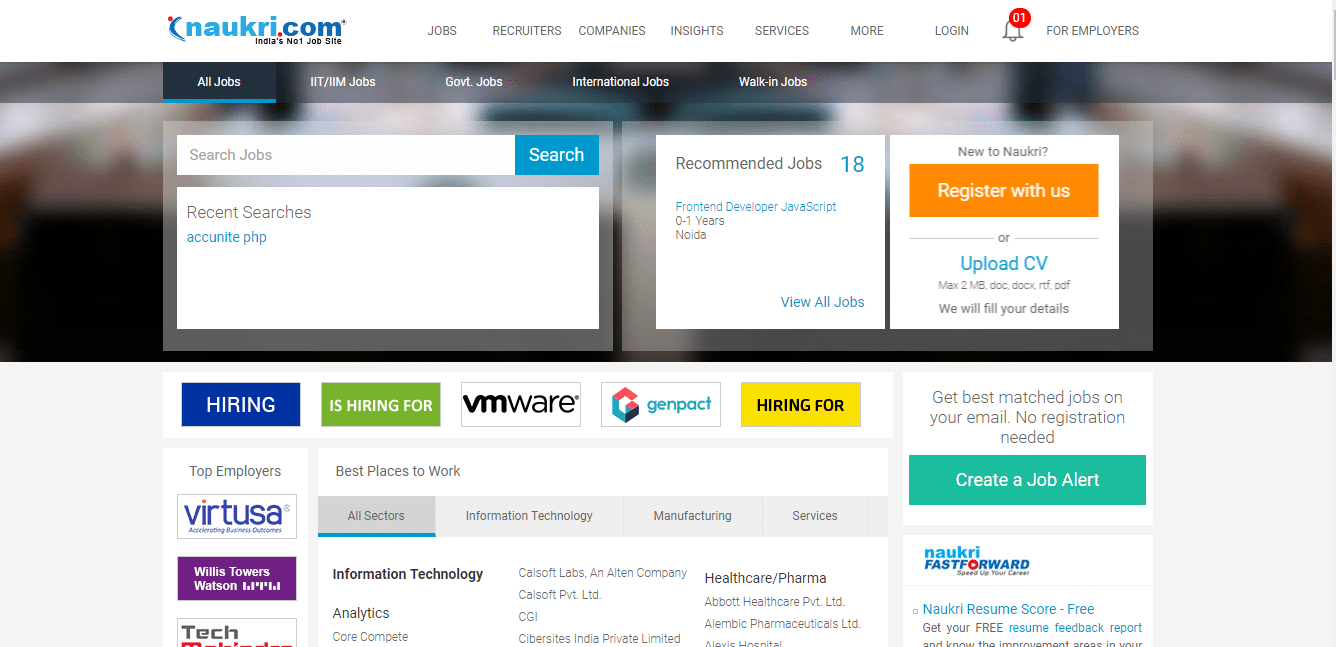Expand the Services header menu
This screenshot has height=647, width=1336.
pyautogui.click(x=781, y=31)
